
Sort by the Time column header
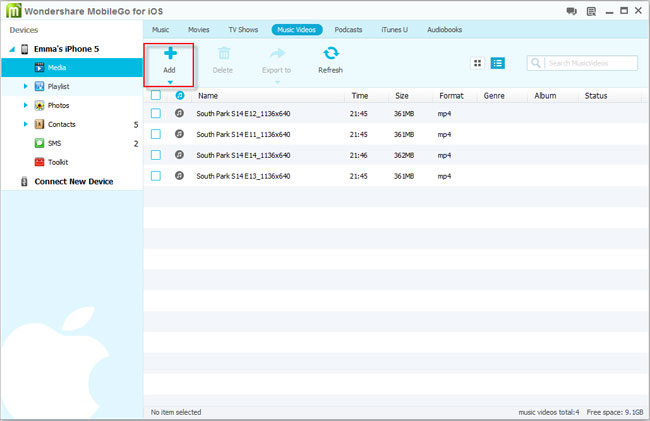(x=360, y=96)
